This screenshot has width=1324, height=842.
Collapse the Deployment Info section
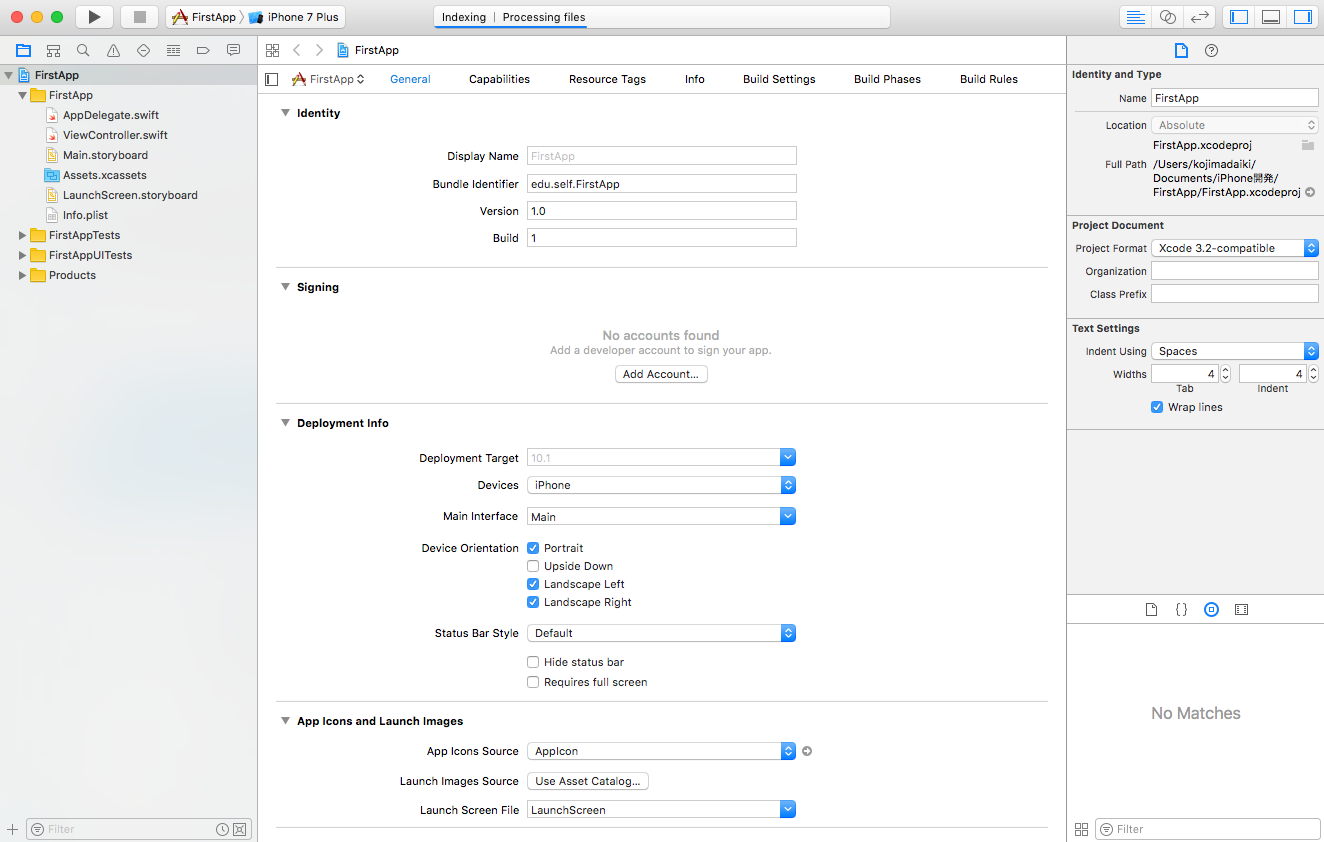[285, 423]
